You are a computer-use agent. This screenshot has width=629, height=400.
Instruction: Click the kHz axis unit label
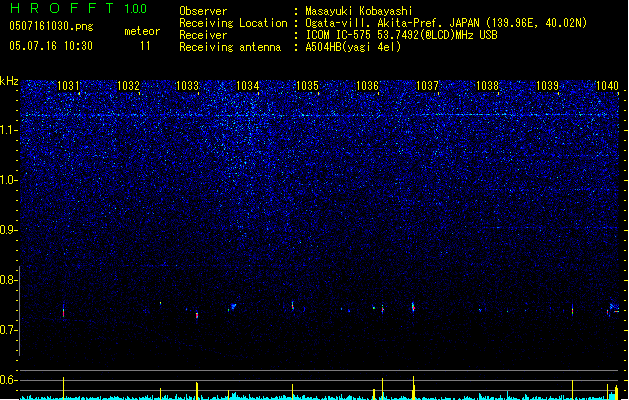click(x=9, y=81)
